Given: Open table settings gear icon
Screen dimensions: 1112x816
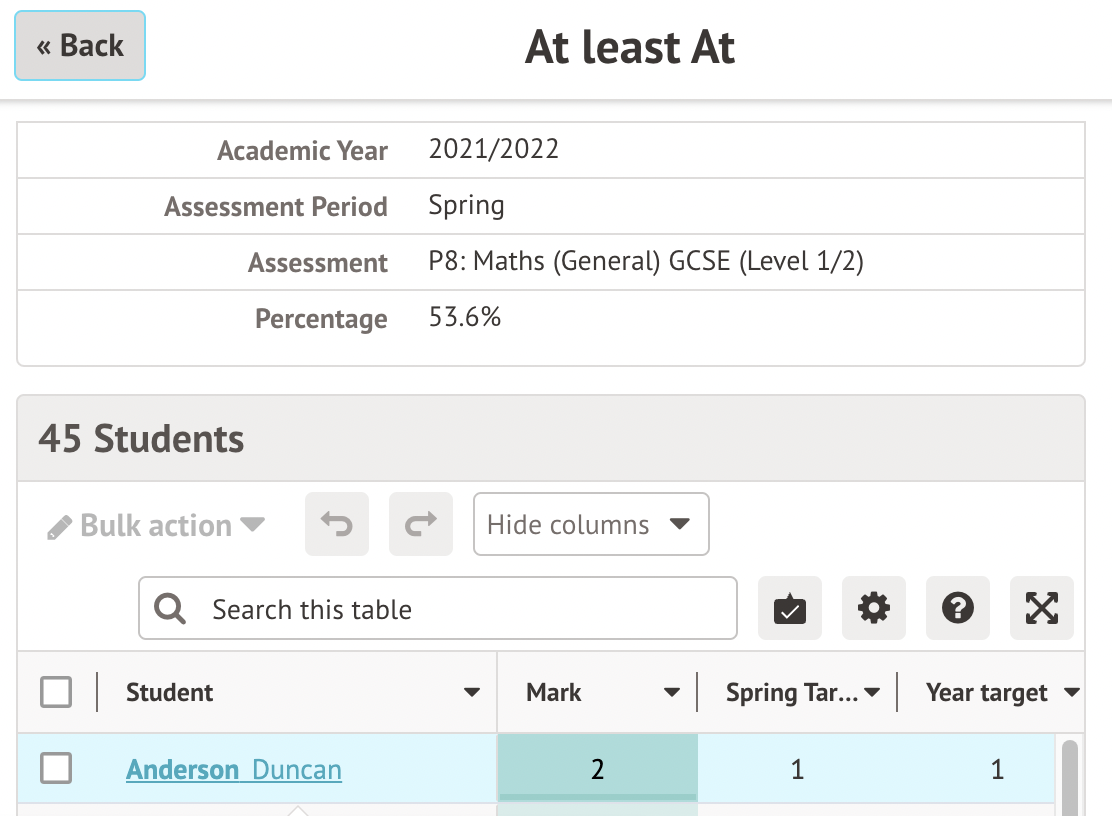Looking at the screenshot, I should tap(874, 608).
